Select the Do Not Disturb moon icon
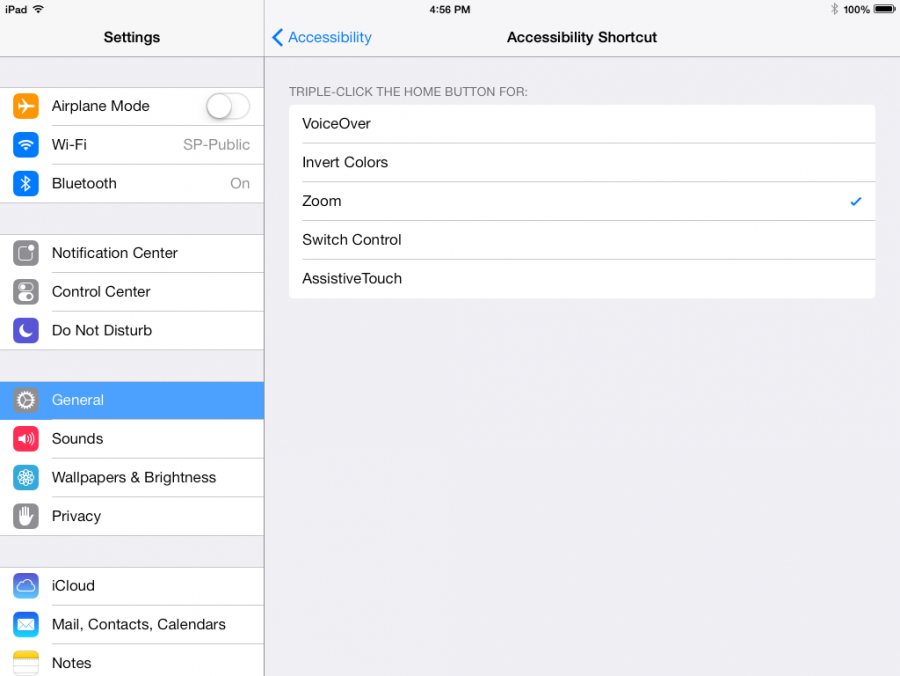The width and height of the screenshot is (900, 676). 25,330
